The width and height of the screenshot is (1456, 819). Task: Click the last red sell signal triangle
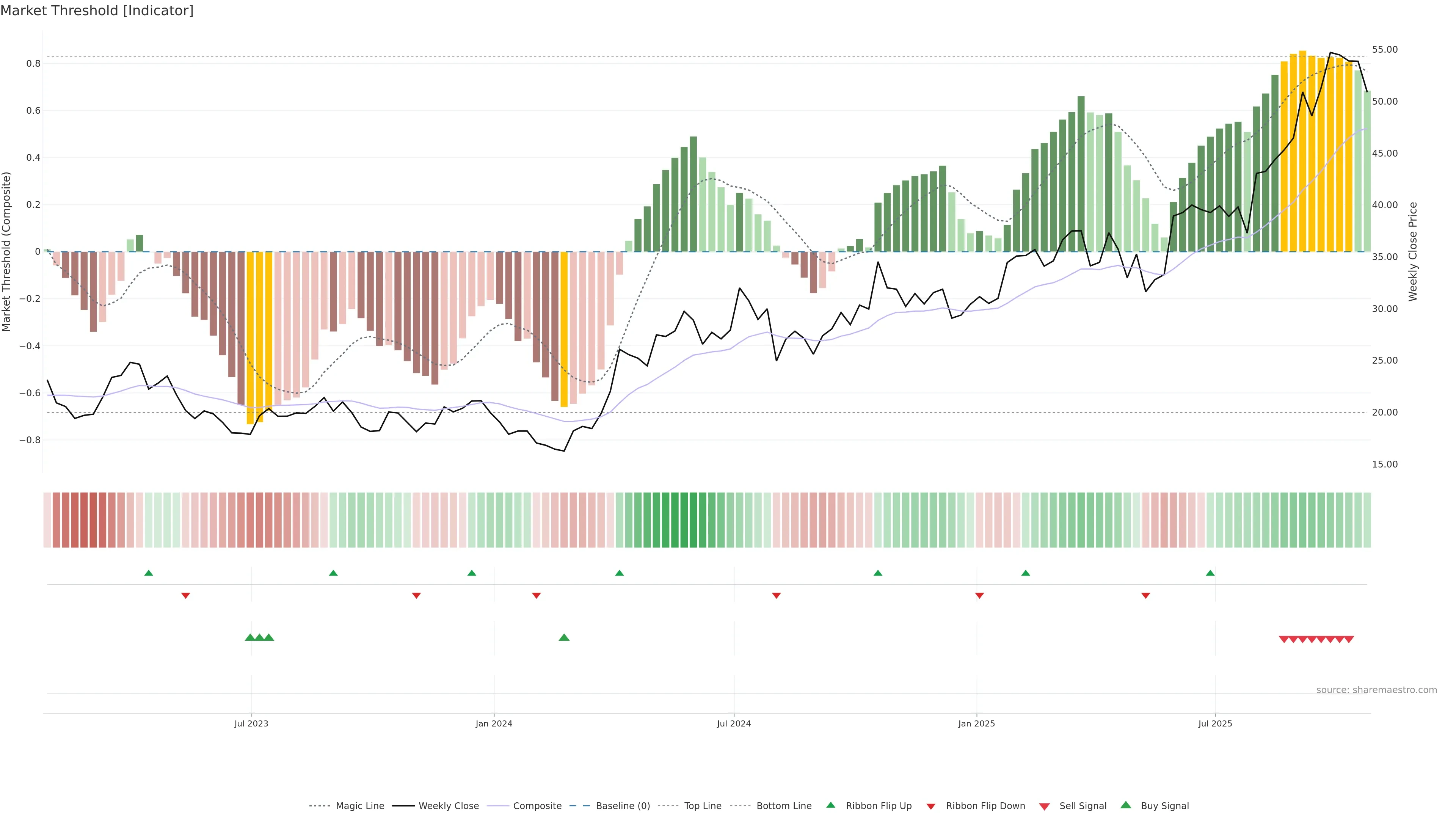point(1349,639)
